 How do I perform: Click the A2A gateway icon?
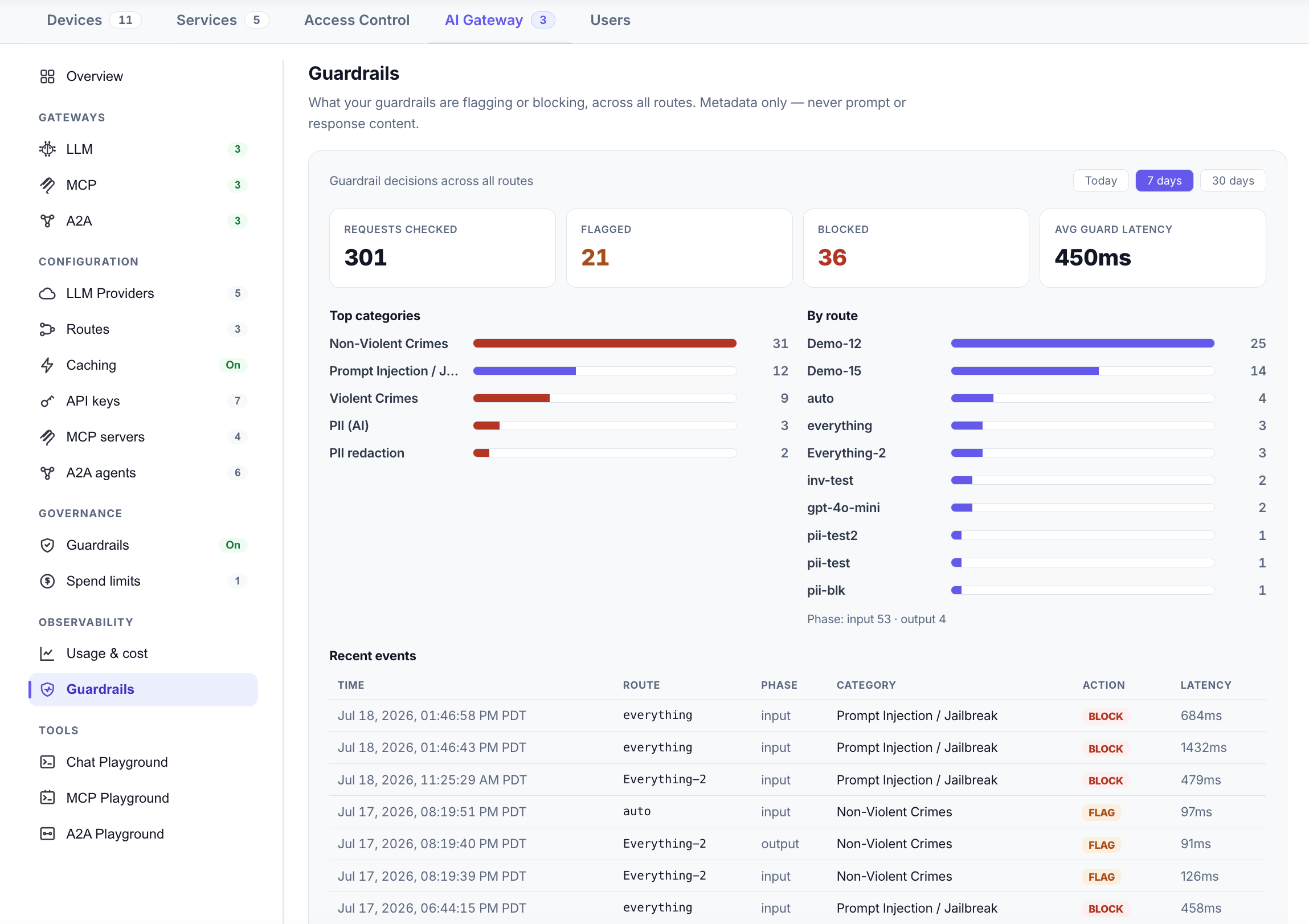coord(47,220)
